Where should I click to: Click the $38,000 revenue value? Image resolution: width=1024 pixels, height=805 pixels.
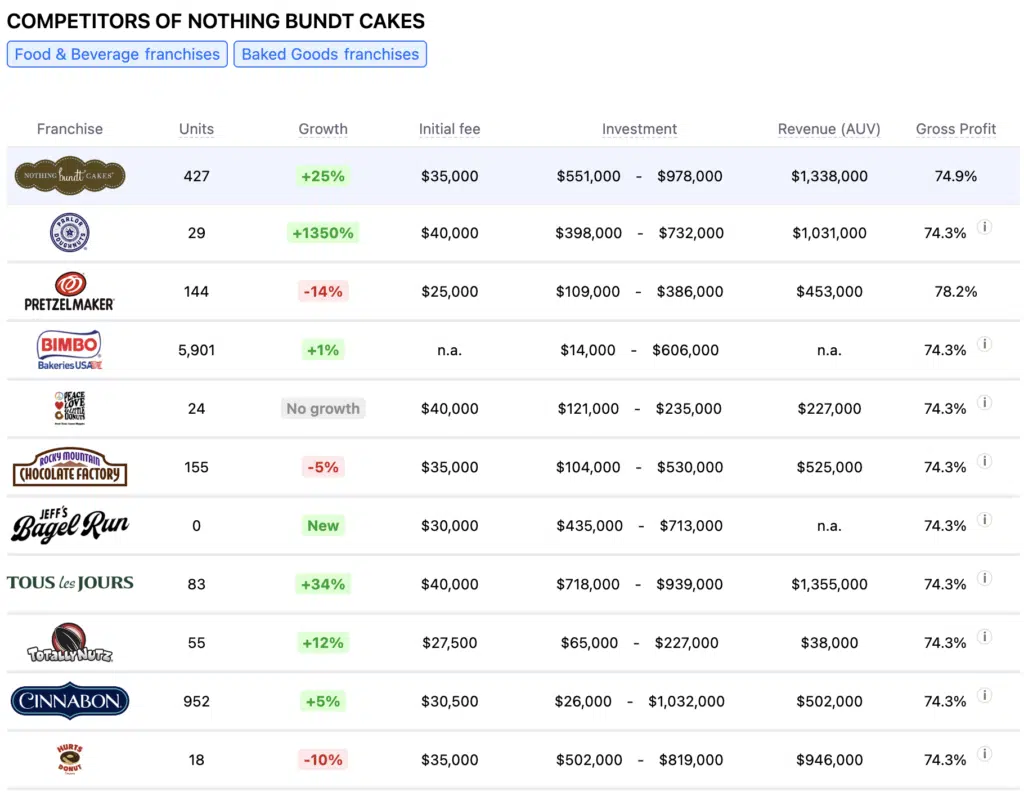tap(829, 642)
